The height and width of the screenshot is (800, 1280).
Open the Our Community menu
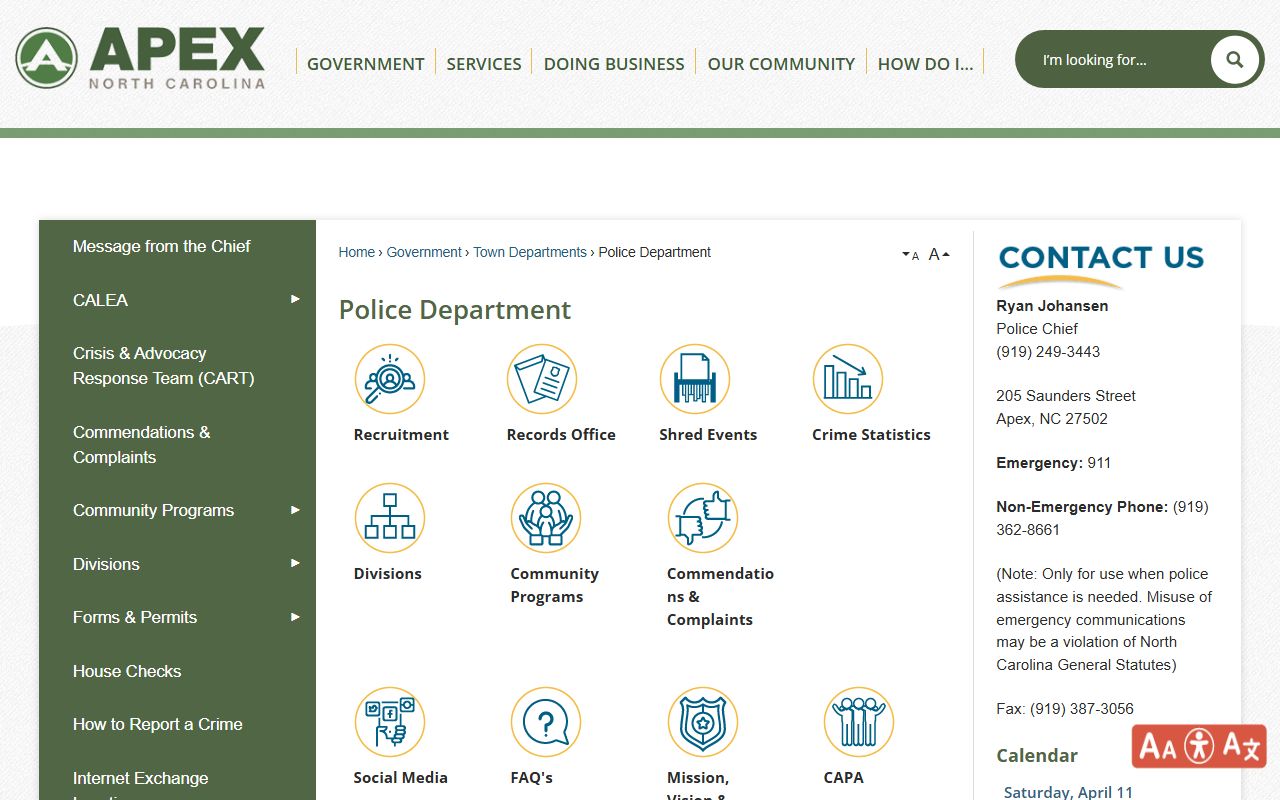coord(780,64)
